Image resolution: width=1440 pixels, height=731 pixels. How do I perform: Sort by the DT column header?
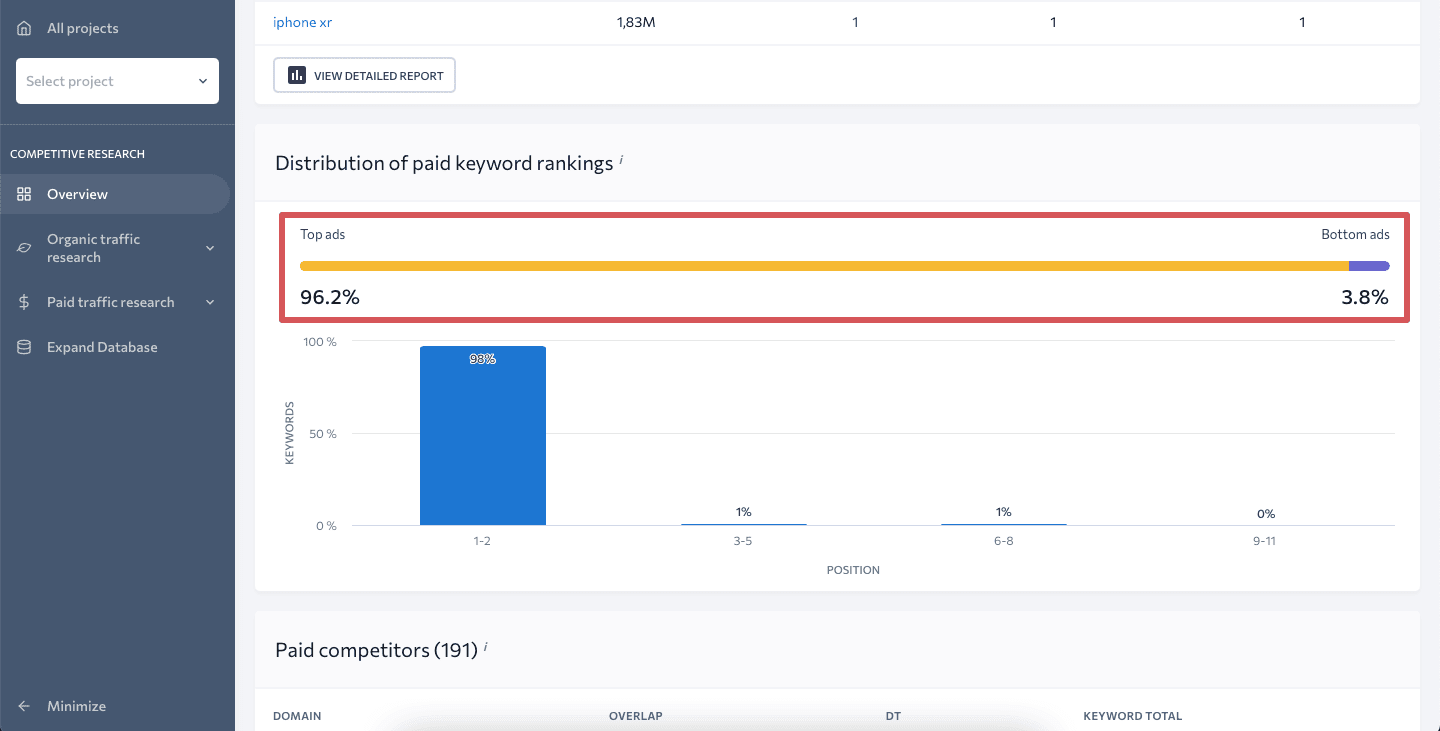[x=894, y=716]
